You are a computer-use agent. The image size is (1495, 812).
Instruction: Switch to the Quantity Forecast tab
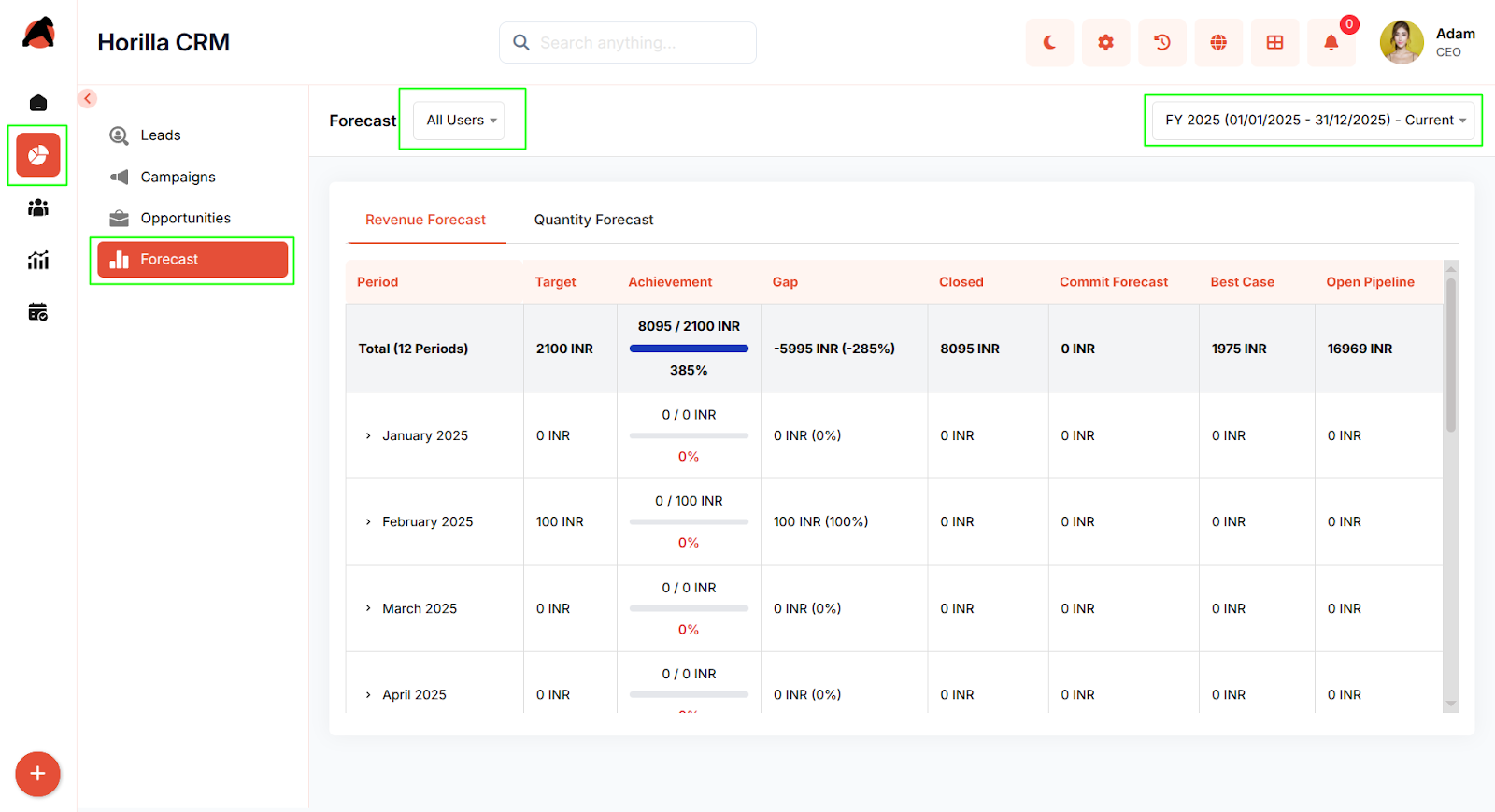pyautogui.click(x=593, y=220)
